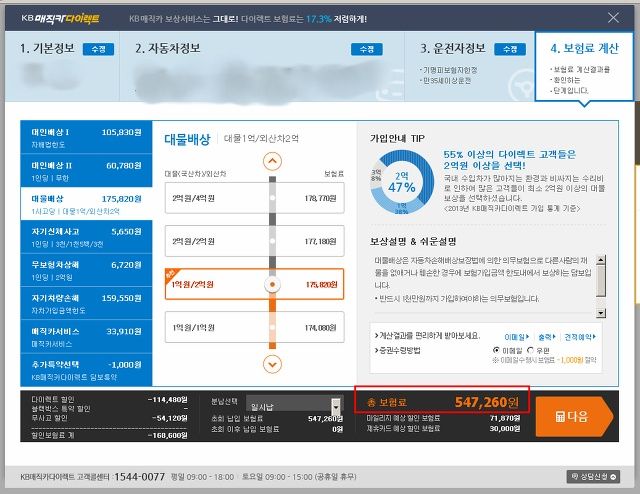
Task: Edit 기본정보 with its 수정 button
Action: coord(98,49)
